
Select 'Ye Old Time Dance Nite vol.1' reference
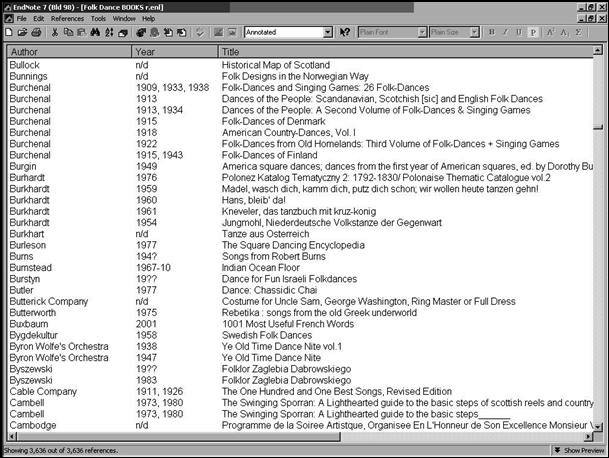point(282,347)
